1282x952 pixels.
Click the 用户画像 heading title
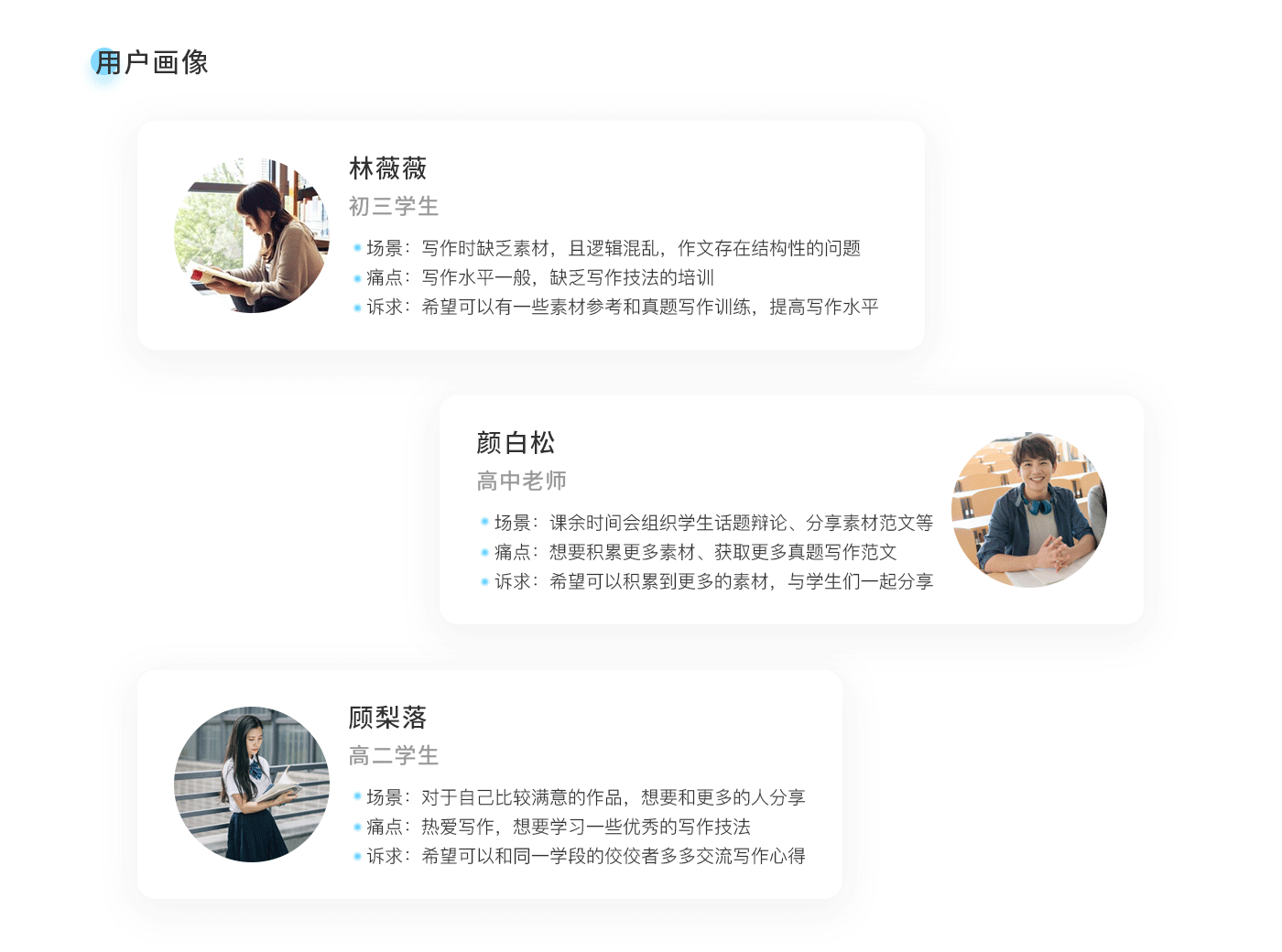152,62
